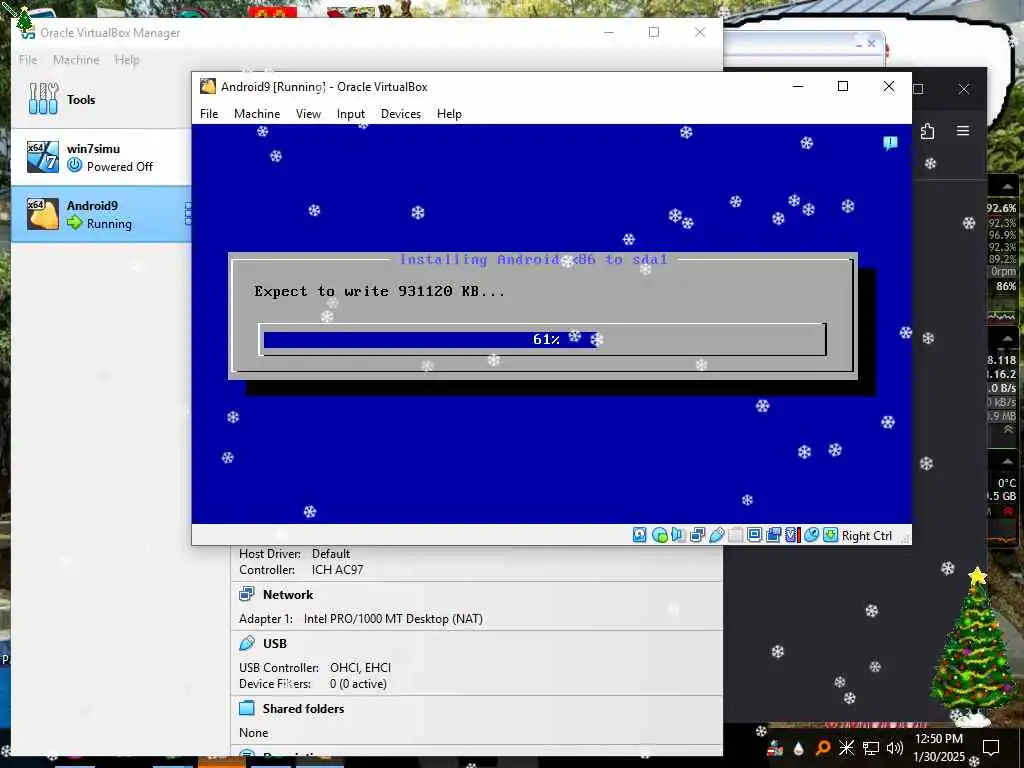Open the extensions puzzle icon in background browser
Viewport: 1024px width, 768px height.
[927, 131]
